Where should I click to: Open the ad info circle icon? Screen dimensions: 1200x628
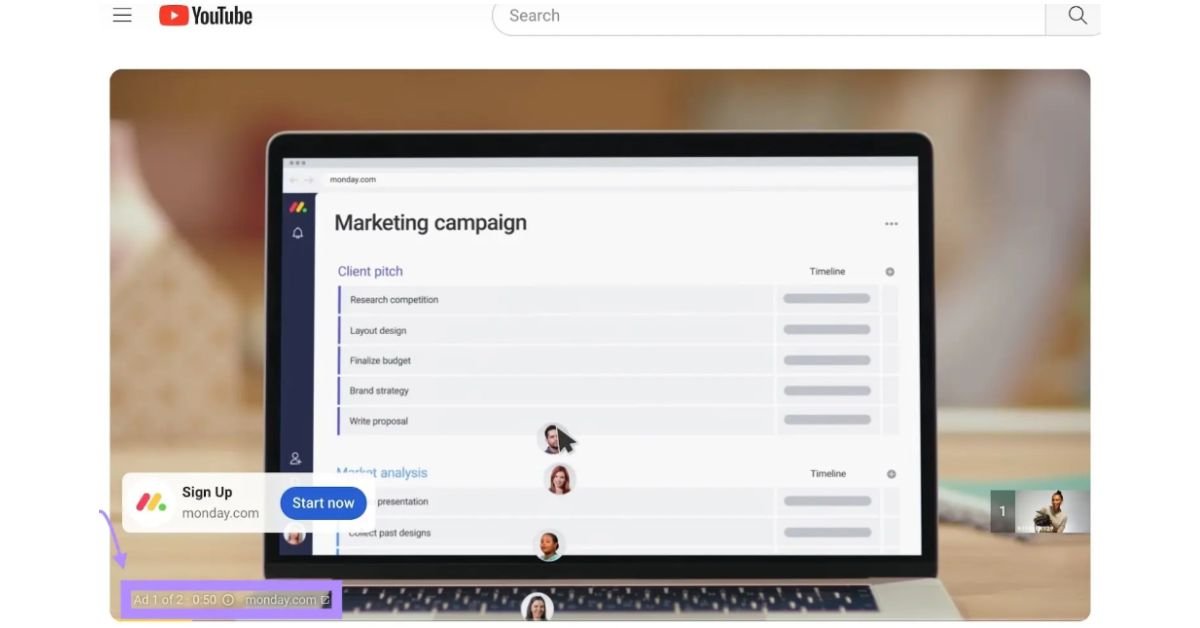[228, 600]
